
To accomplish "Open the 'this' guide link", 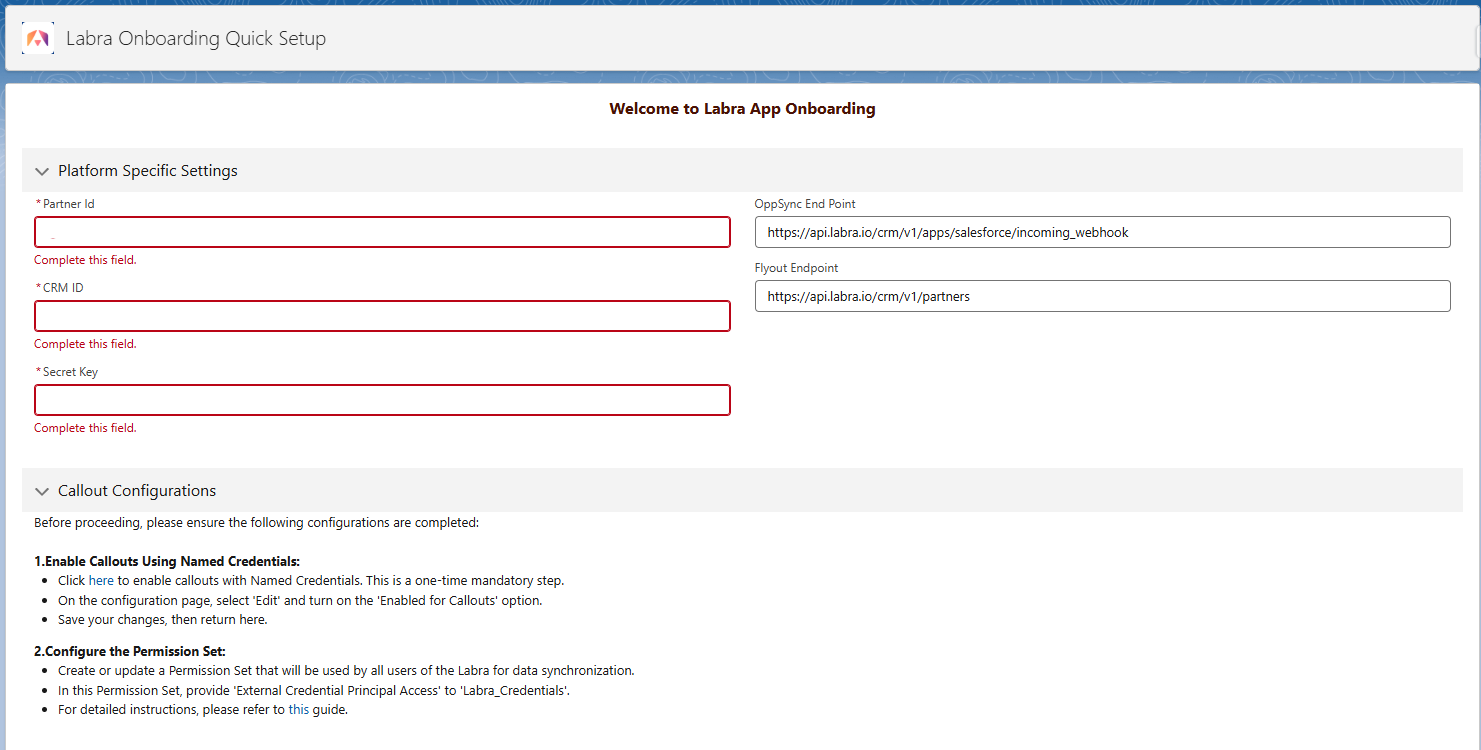I will 299,710.
